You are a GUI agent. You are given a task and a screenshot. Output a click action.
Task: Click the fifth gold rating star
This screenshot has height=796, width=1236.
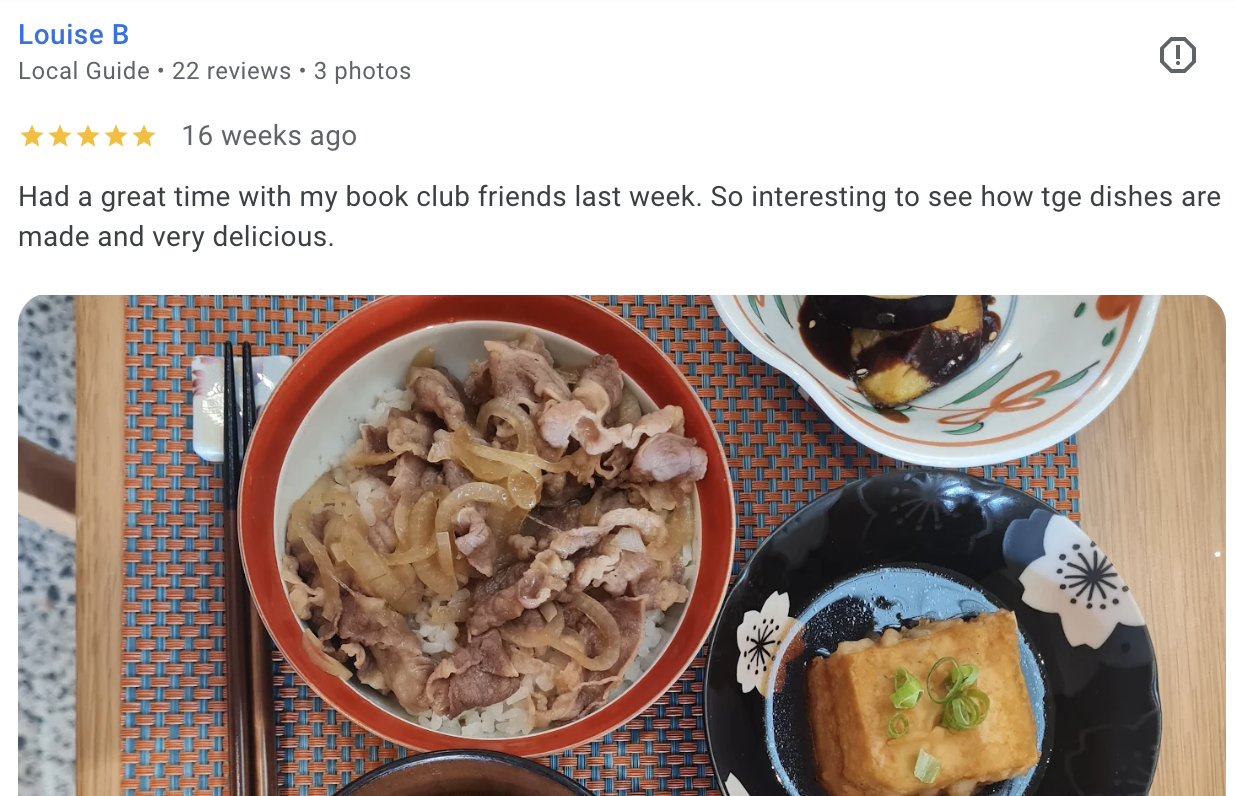coord(144,136)
